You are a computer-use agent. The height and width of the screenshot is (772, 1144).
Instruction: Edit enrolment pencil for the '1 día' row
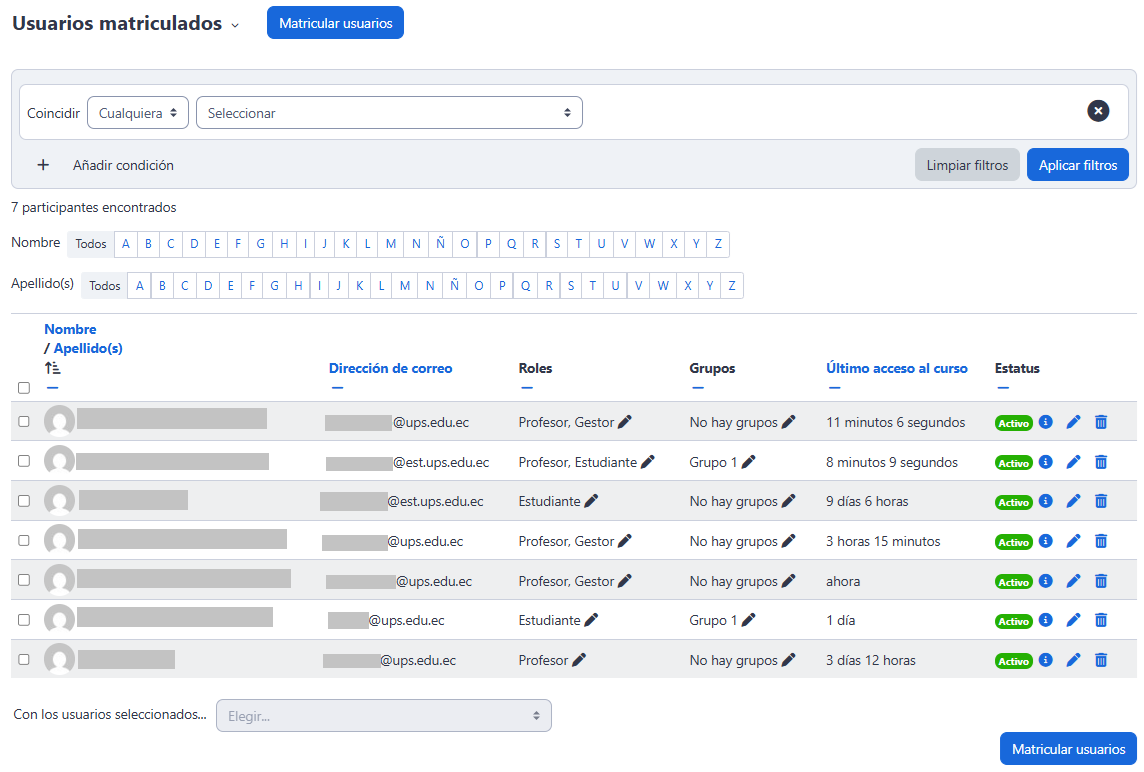click(x=1074, y=620)
